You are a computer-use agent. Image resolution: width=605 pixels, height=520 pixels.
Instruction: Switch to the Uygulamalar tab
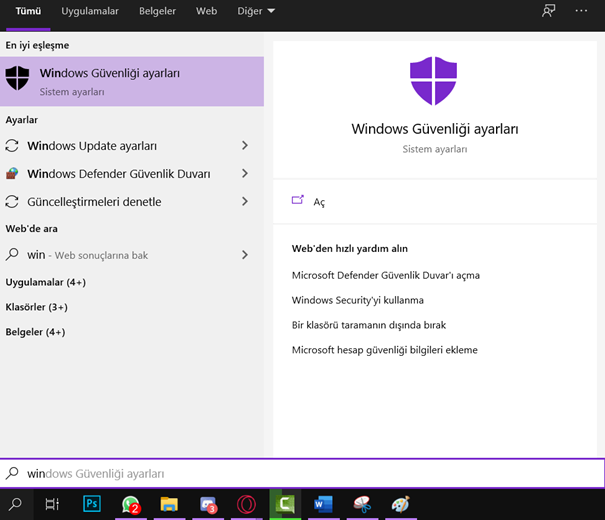(x=90, y=11)
